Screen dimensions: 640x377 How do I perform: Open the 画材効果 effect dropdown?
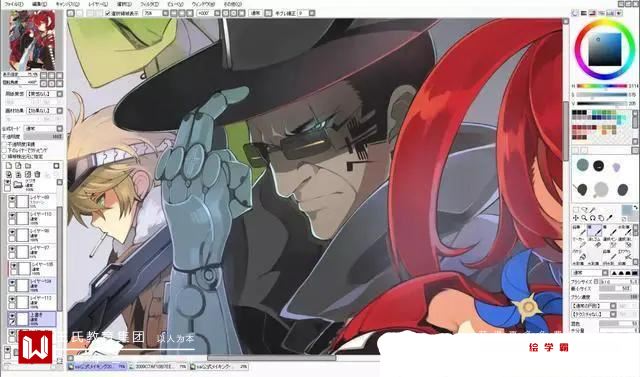60,111
